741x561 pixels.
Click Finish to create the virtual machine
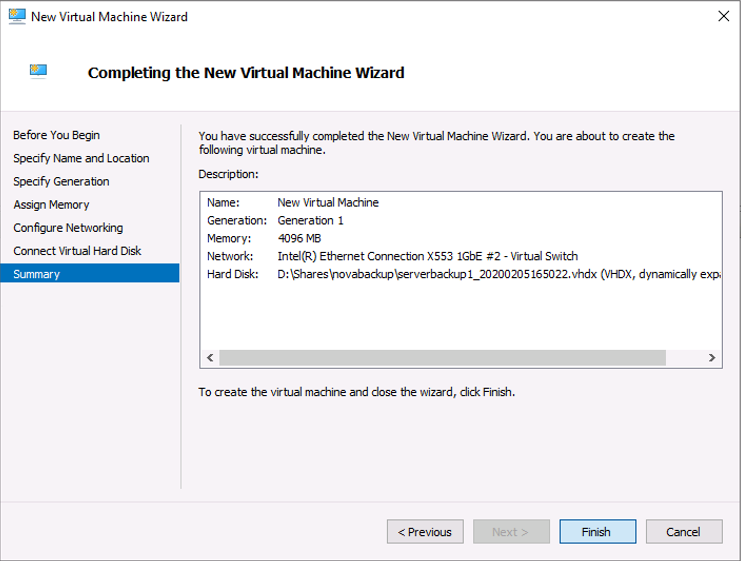(x=596, y=532)
